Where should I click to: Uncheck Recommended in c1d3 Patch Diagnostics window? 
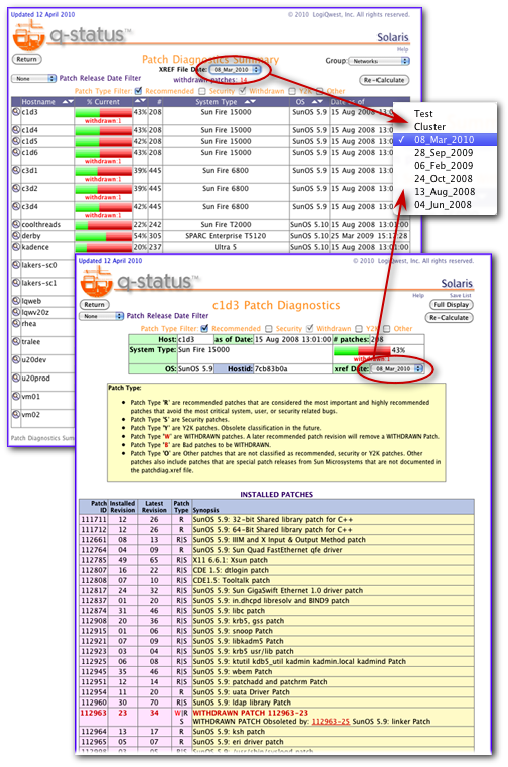click(x=204, y=328)
